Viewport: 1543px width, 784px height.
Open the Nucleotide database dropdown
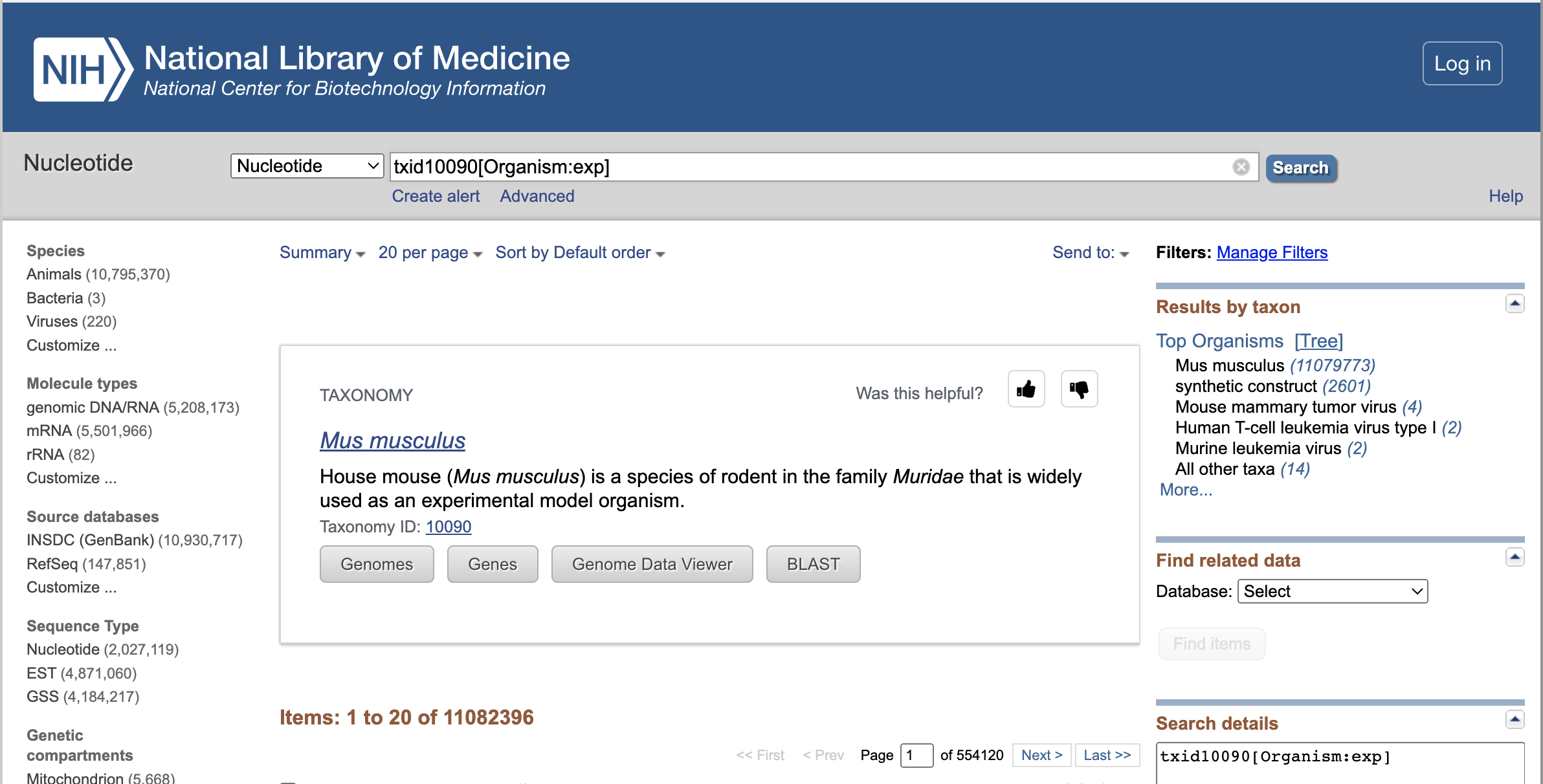click(307, 166)
